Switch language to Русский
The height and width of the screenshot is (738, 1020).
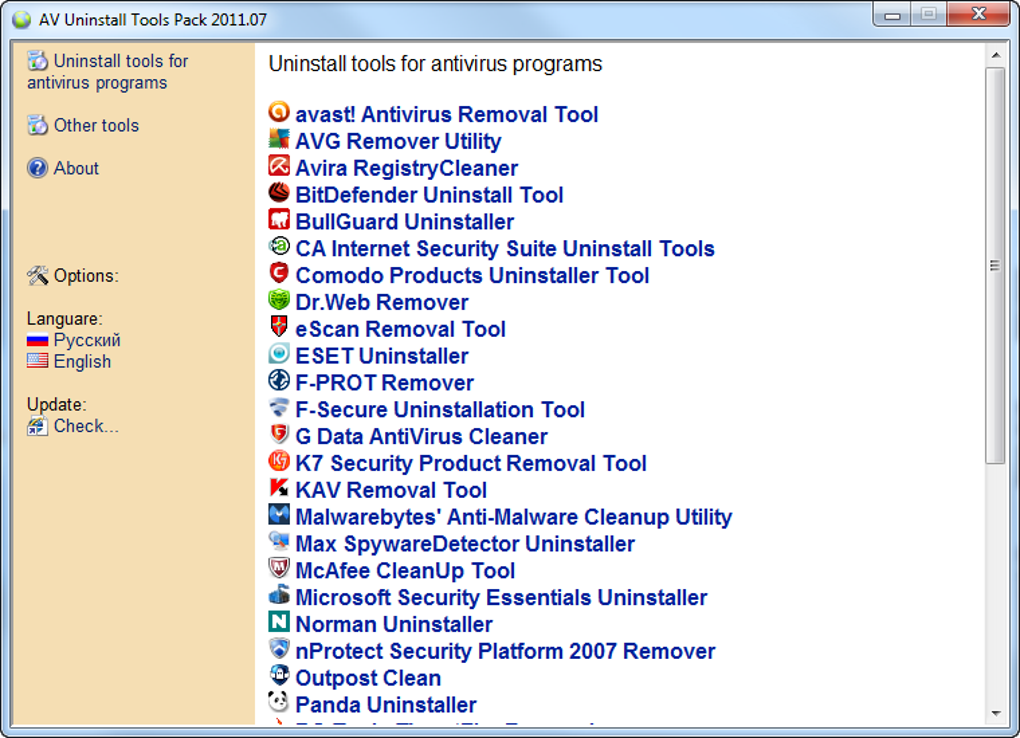click(87, 340)
